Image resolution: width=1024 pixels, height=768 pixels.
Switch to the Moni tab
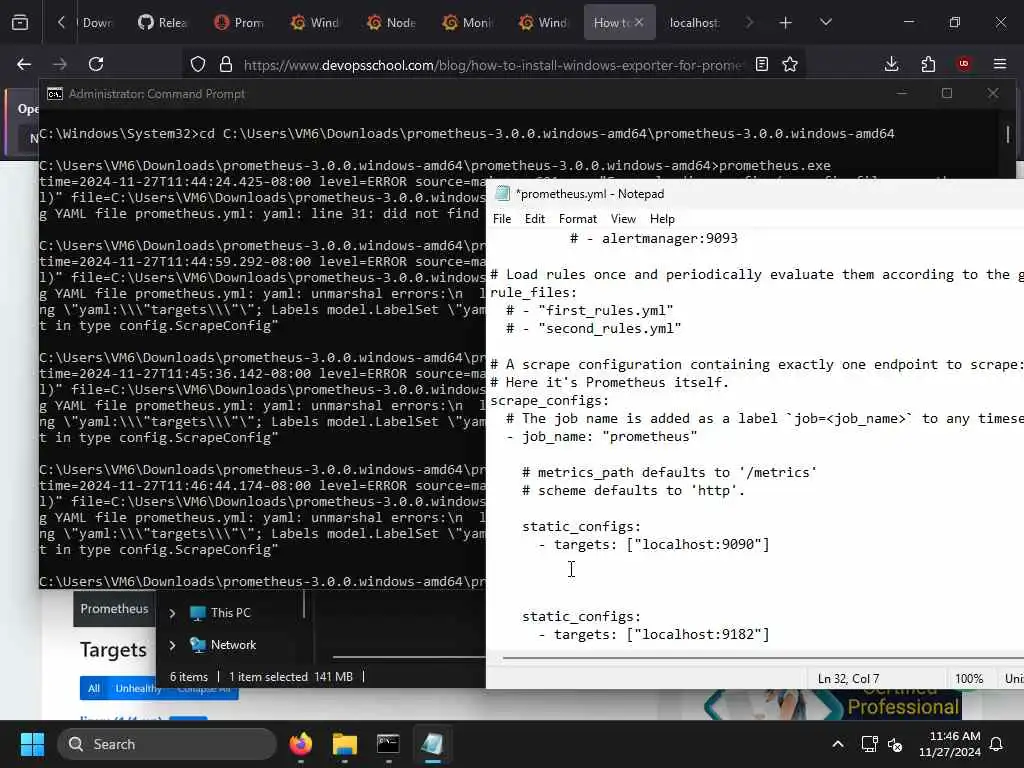[468, 23]
